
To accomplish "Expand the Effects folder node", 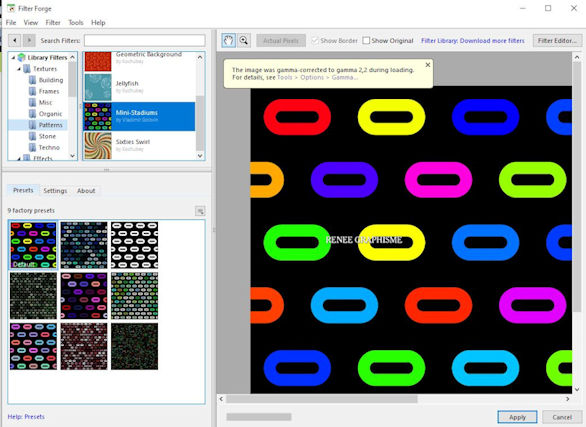I will click(19, 158).
